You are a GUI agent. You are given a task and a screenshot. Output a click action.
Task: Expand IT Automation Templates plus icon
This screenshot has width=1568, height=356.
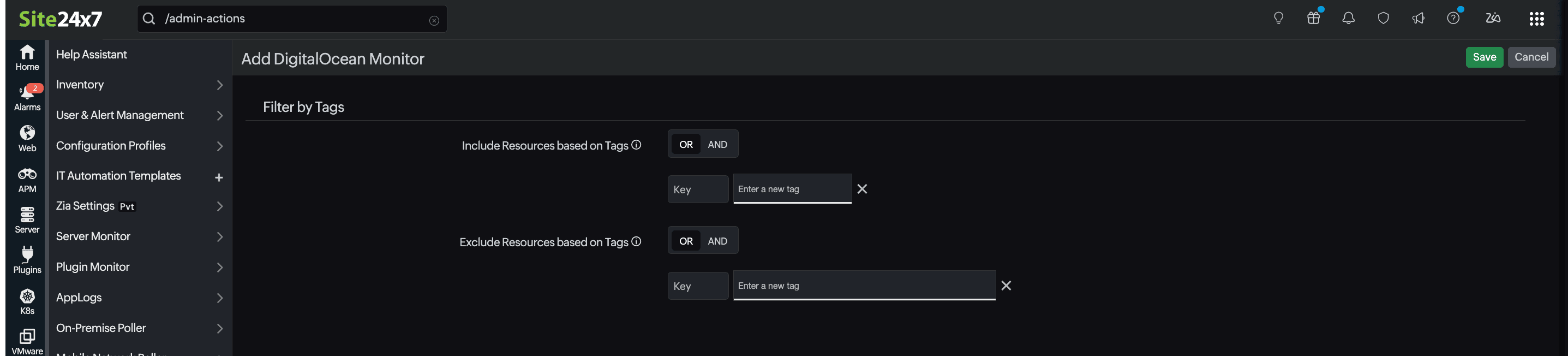tap(219, 177)
